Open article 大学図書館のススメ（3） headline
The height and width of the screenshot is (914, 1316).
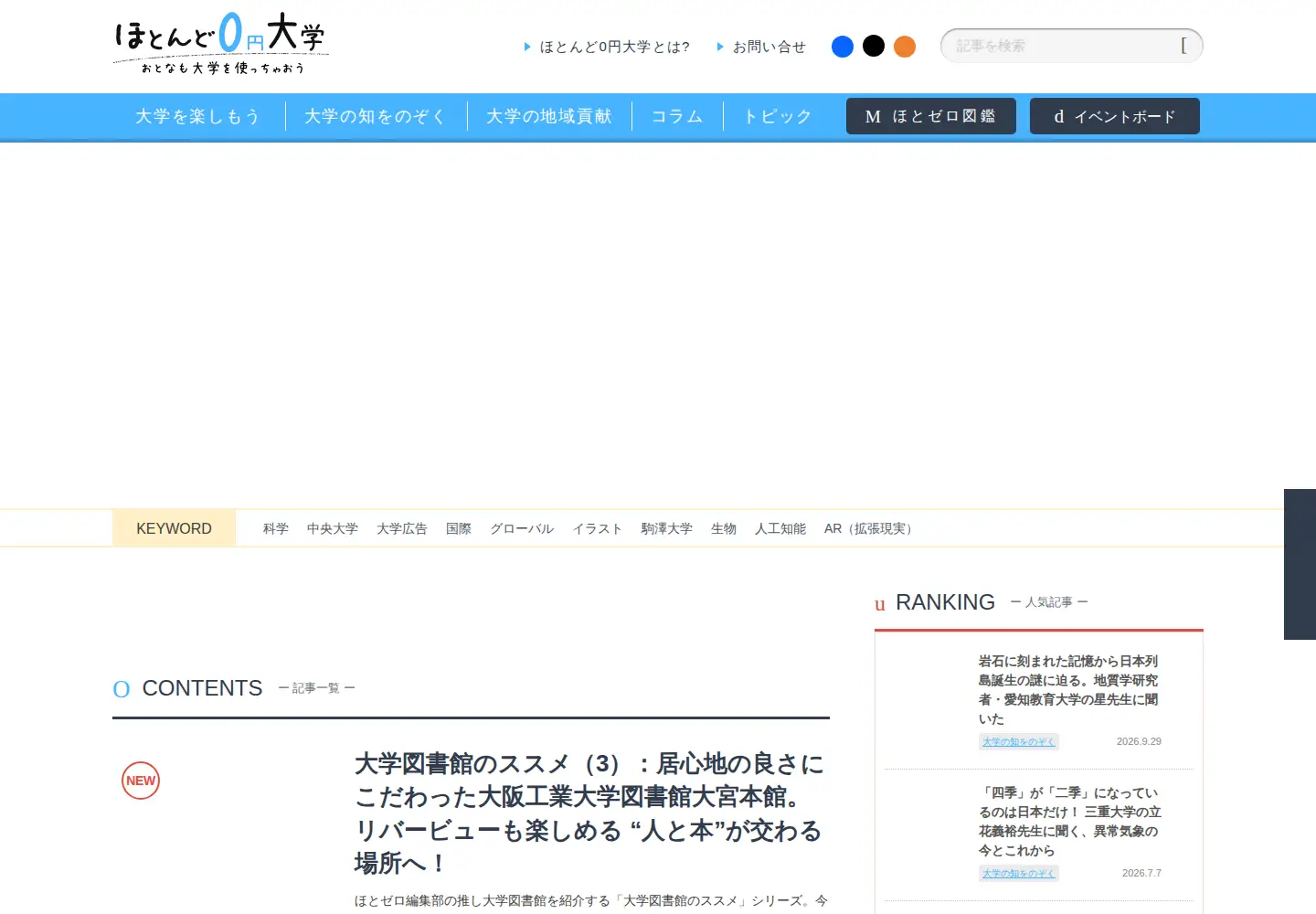tap(589, 813)
